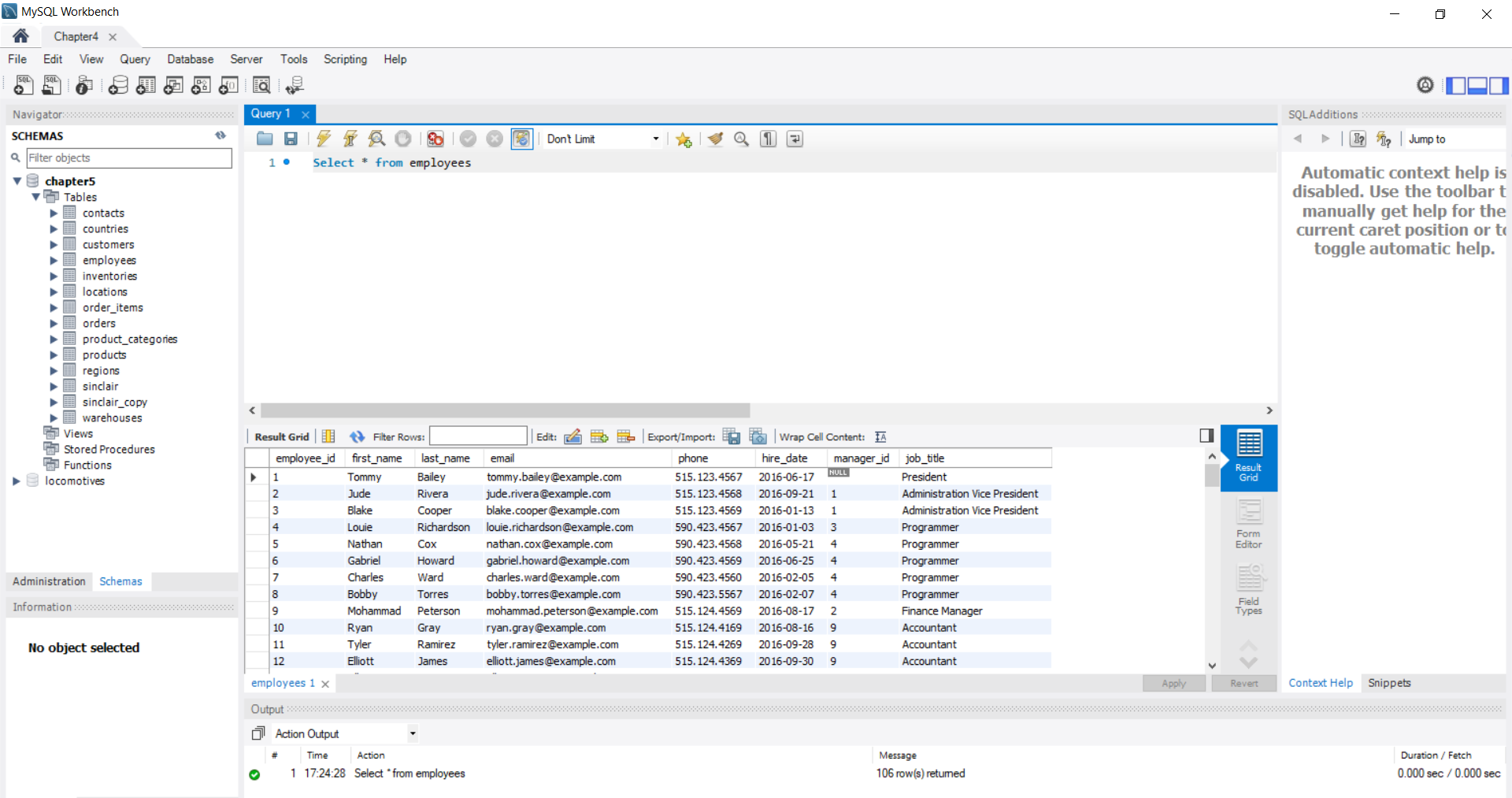The image size is (1512, 798).
Task: Delete selected rows icon in result grid
Action: point(626,436)
